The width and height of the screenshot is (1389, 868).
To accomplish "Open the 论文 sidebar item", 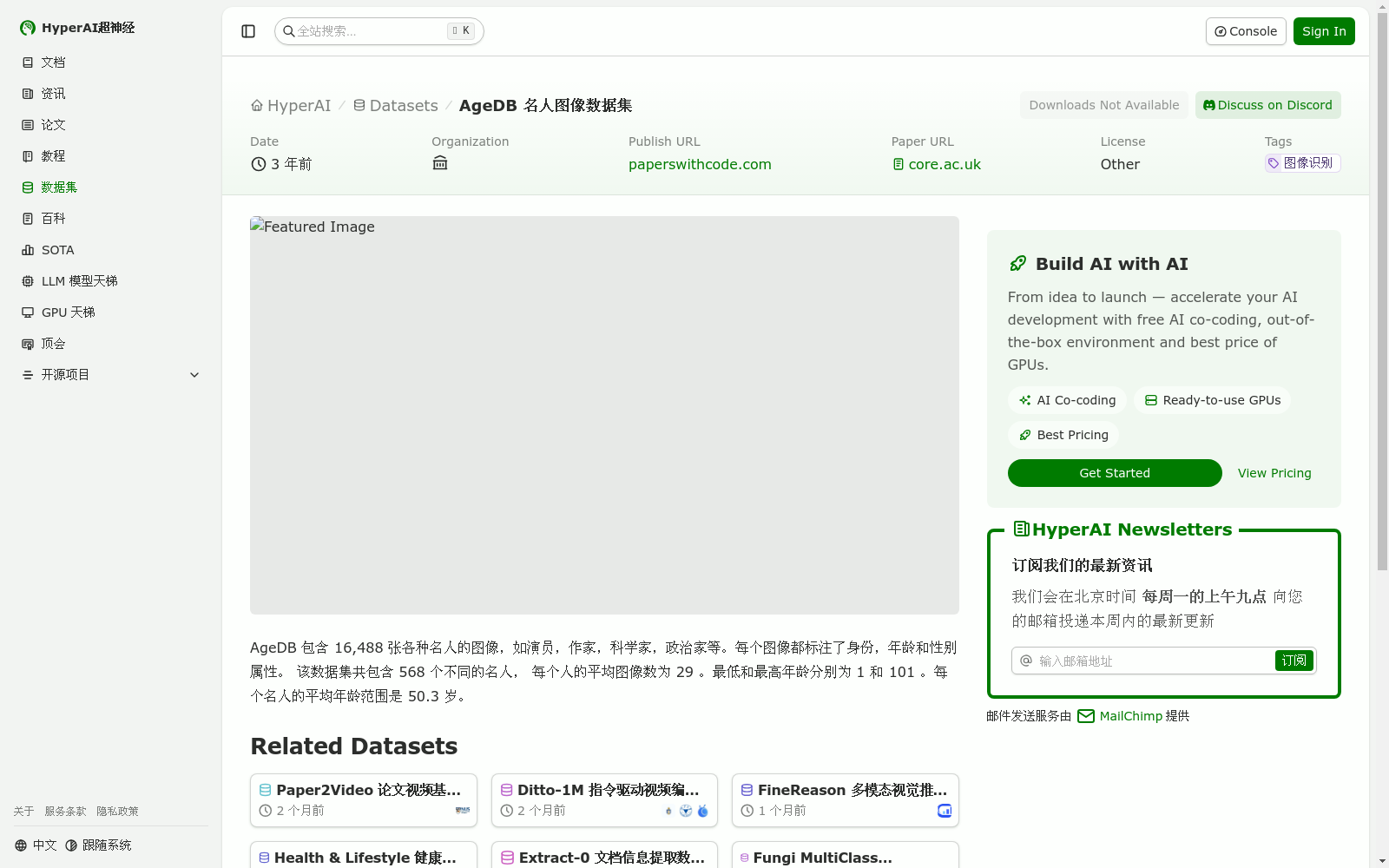I will click(x=111, y=125).
